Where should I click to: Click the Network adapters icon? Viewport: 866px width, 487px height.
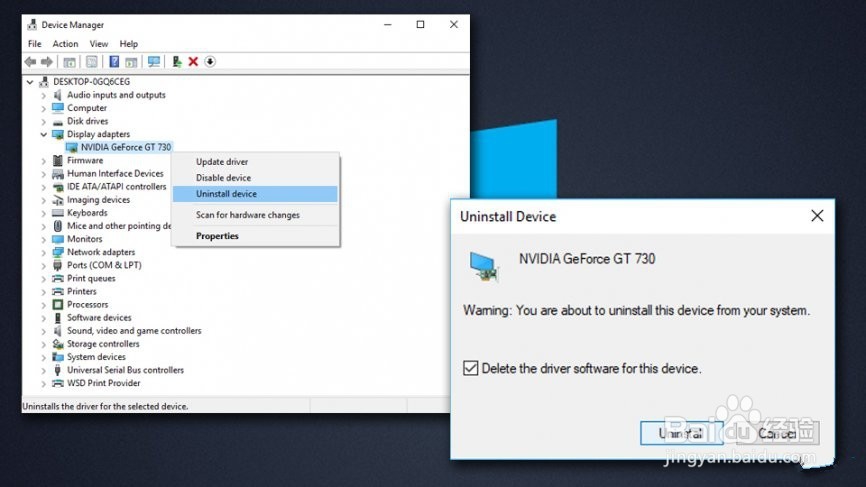tap(57, 252)
